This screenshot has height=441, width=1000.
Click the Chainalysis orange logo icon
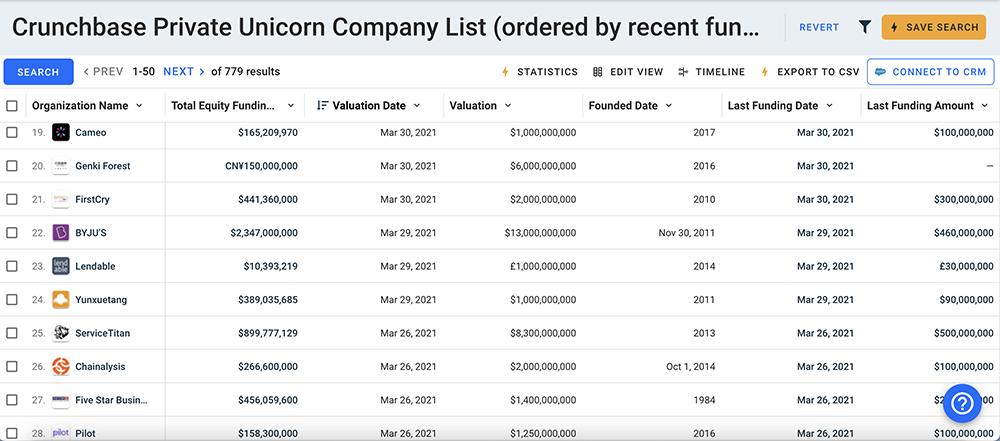[60, 367]
